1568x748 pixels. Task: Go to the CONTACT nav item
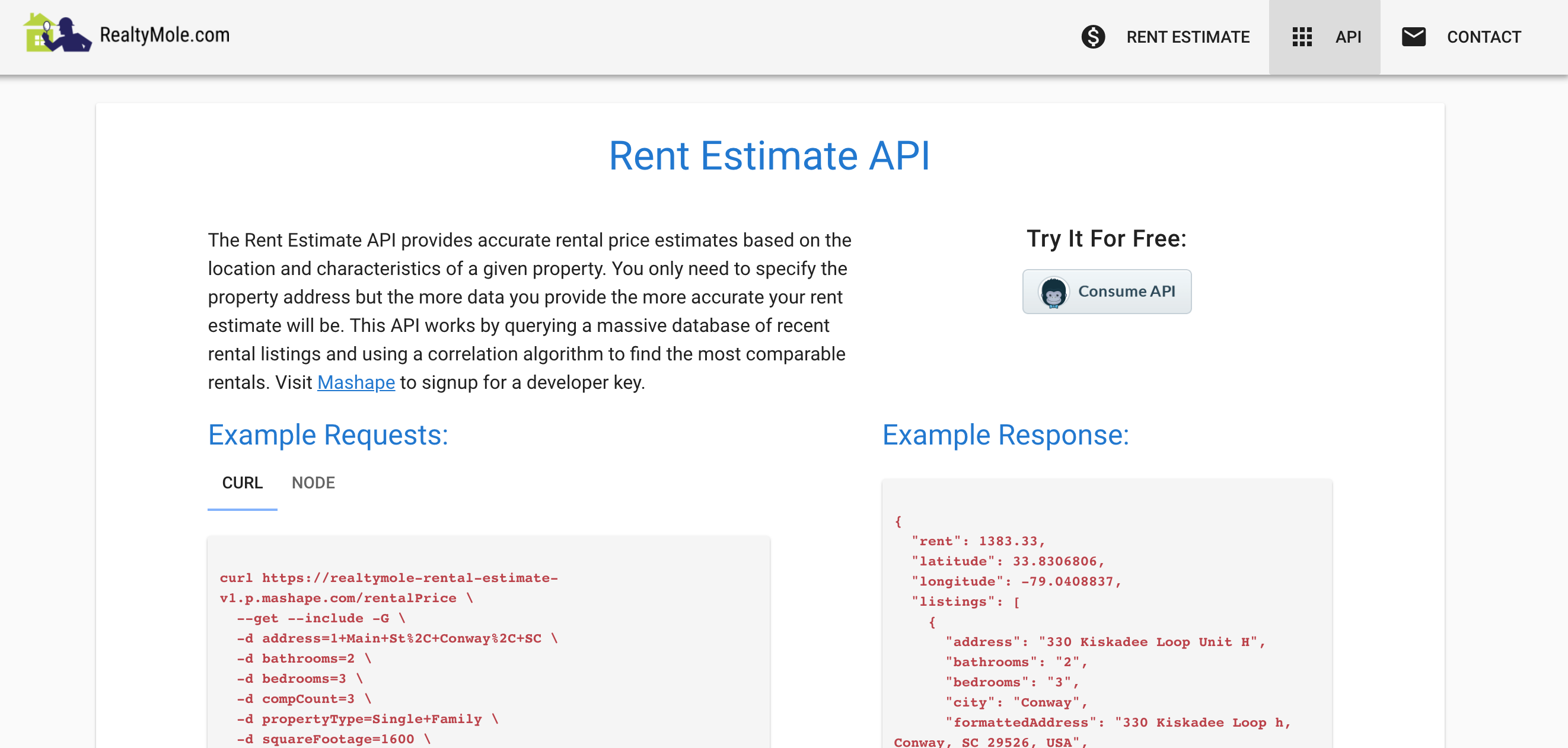[x=1483, y=37]
